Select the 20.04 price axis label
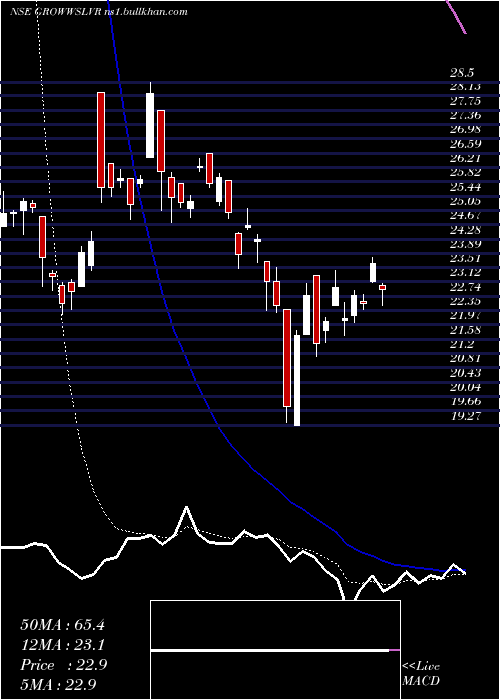Image resolution: width=500 pixels, height=700 pixels. click(x=465, y=387)
